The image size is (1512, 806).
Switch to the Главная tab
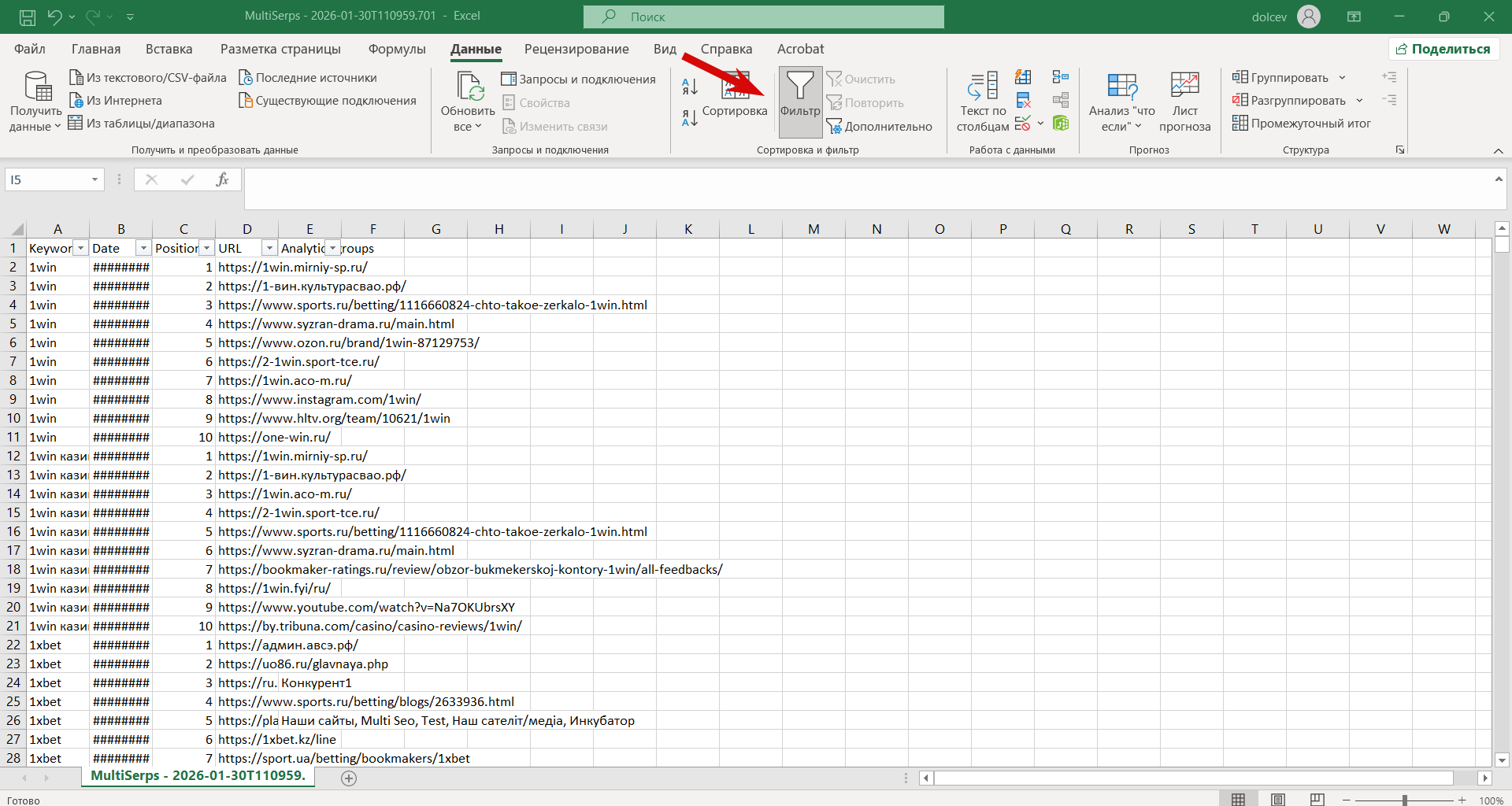[96, 49]
